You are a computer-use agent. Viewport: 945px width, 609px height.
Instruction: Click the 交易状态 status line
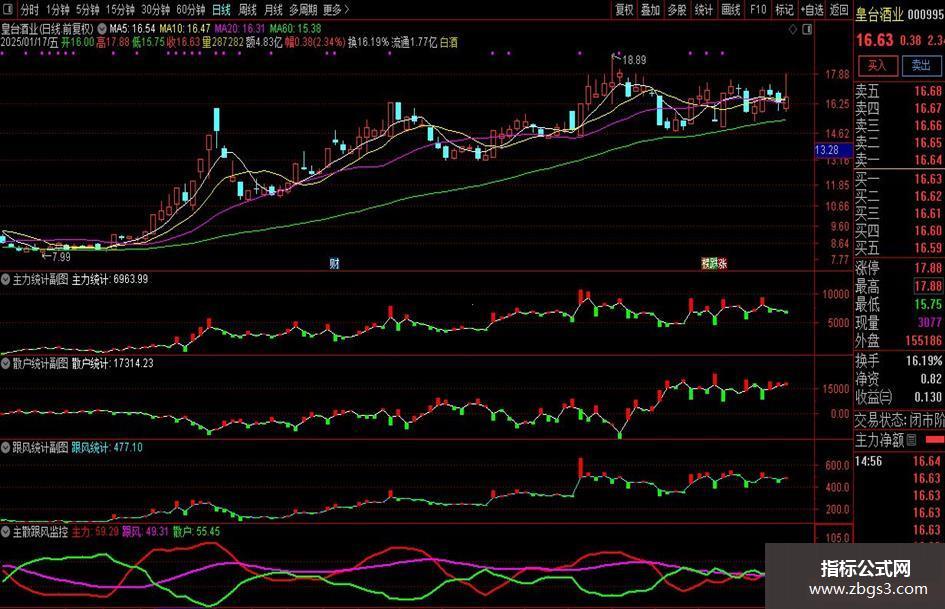(900, 420)
